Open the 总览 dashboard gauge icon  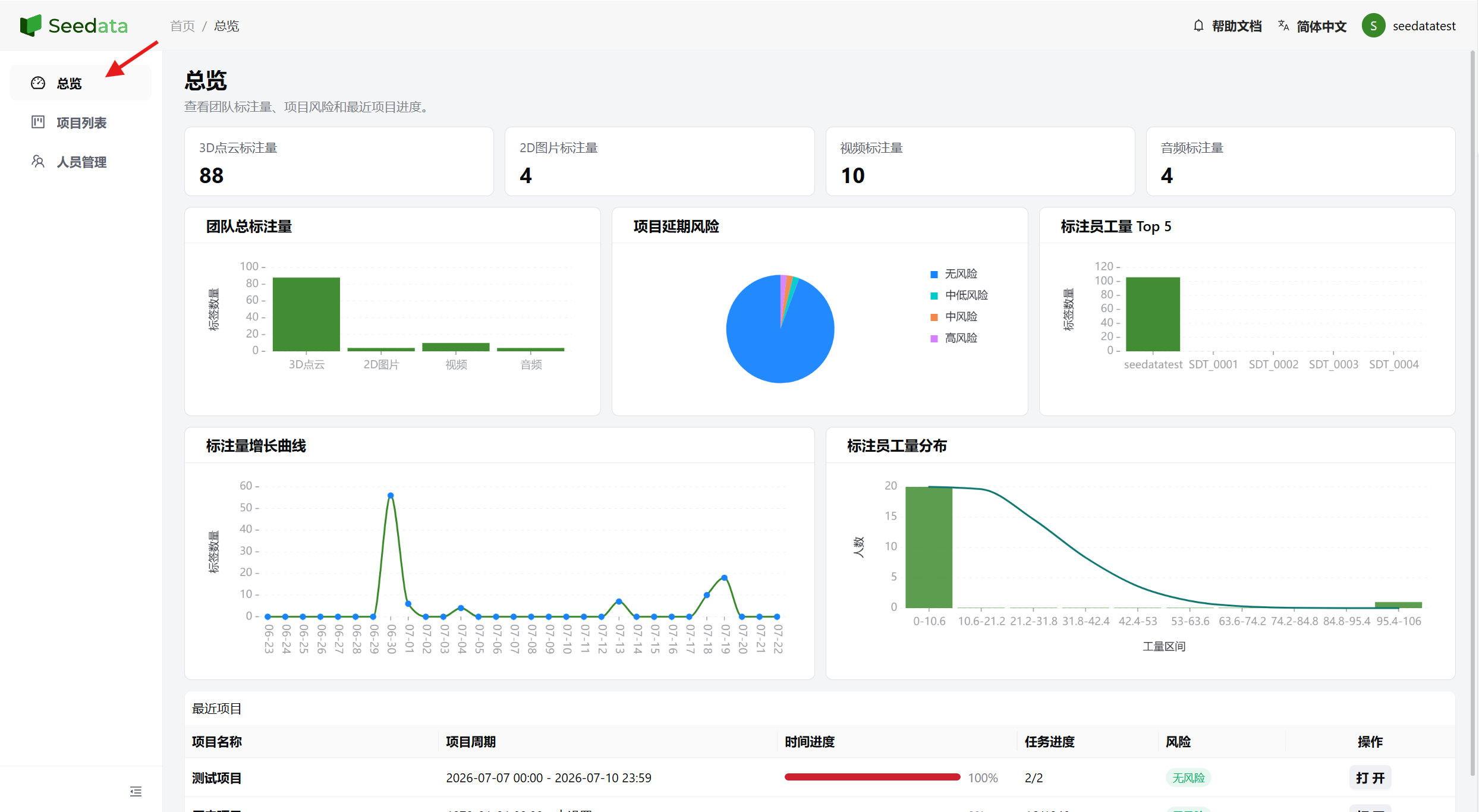pyautogui.click(x=38, y=83)
